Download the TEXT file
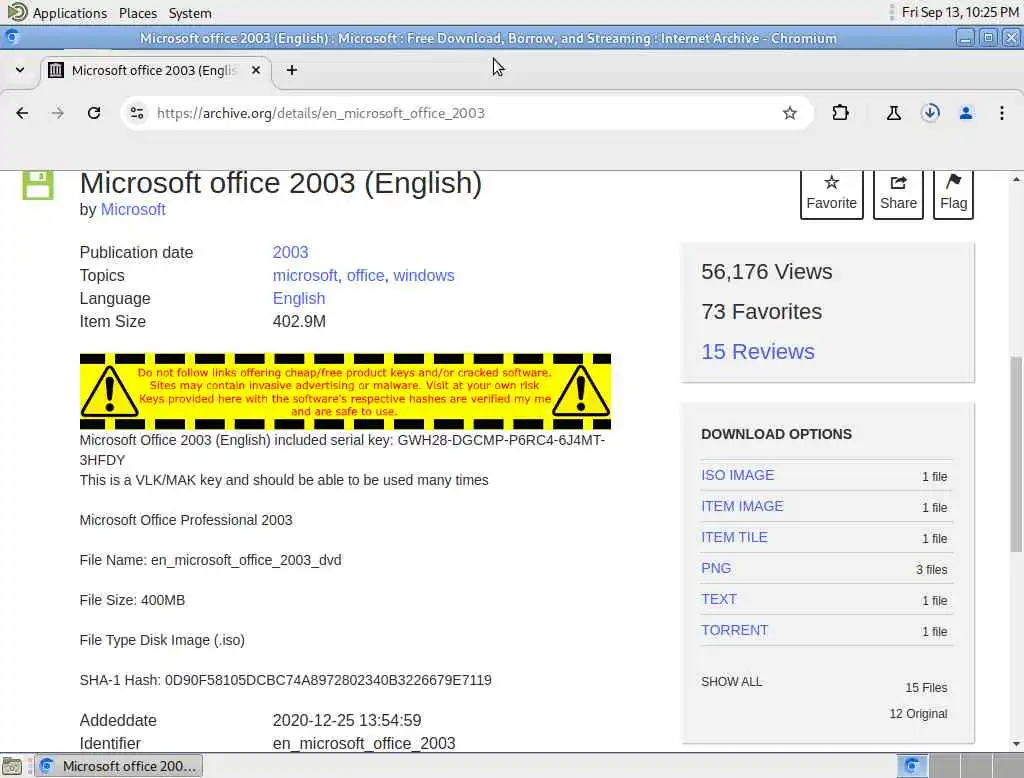Viewport: 1024px width, 778px height. tap(718, 599)
